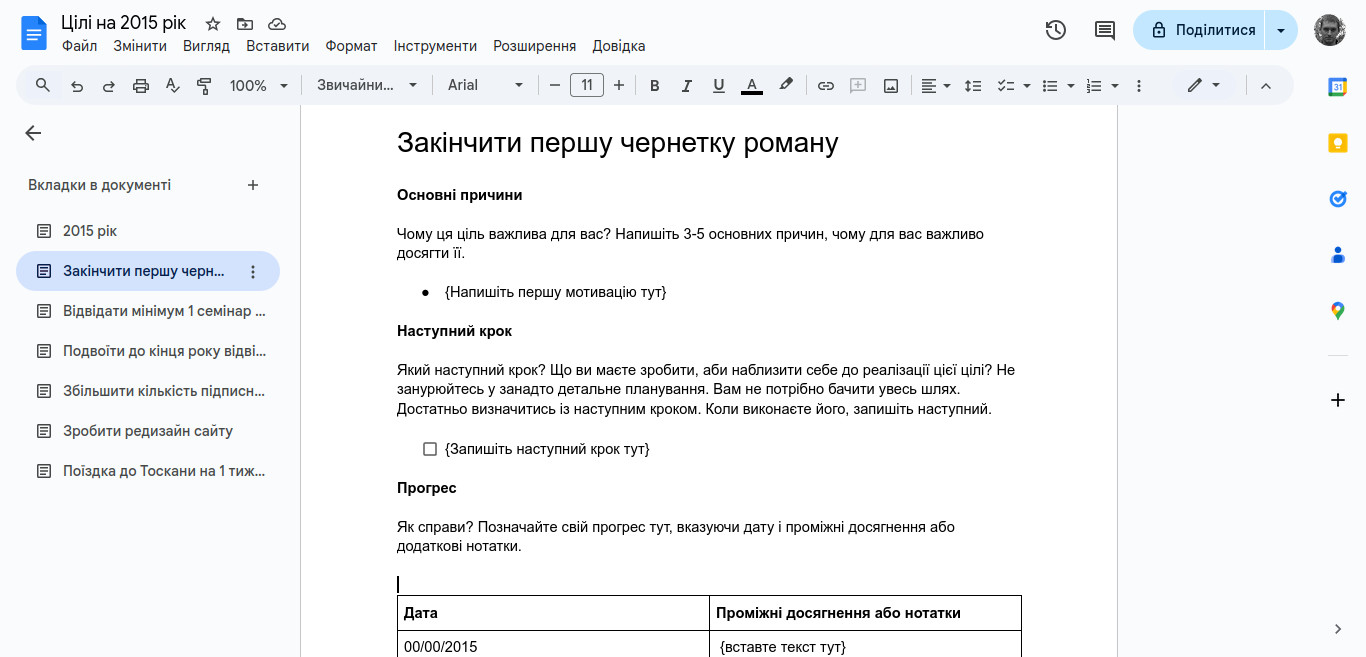Open the checklist dropdown arrow
Screen dimensions: 1366x657
[1027, 86]
